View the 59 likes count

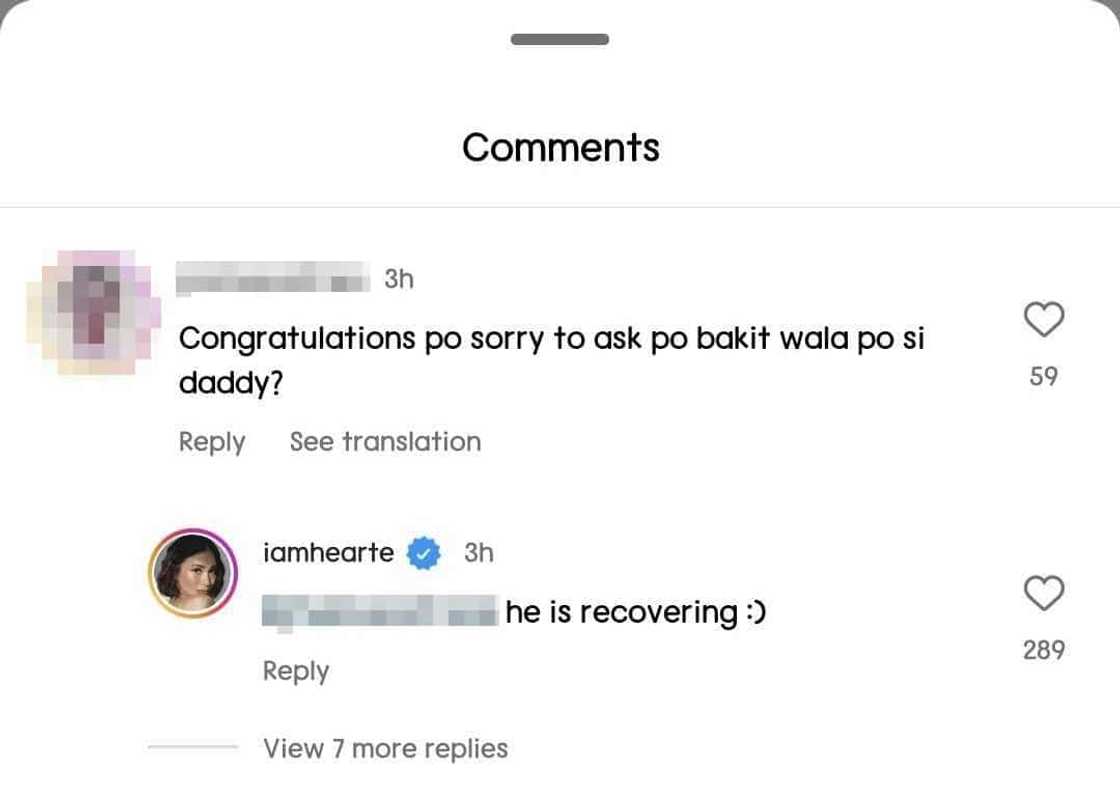1044,376
